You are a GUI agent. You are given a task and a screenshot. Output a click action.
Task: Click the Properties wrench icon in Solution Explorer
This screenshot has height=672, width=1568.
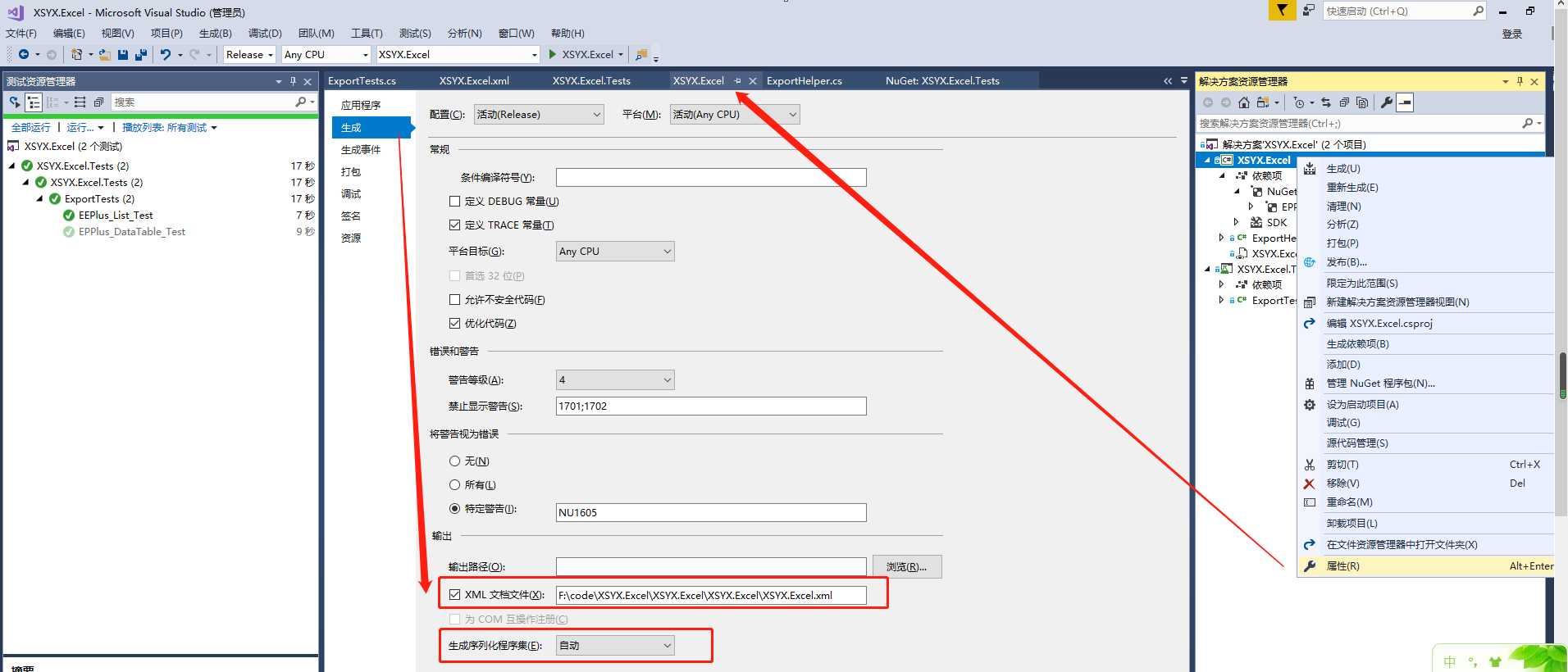coord(1387,102)
